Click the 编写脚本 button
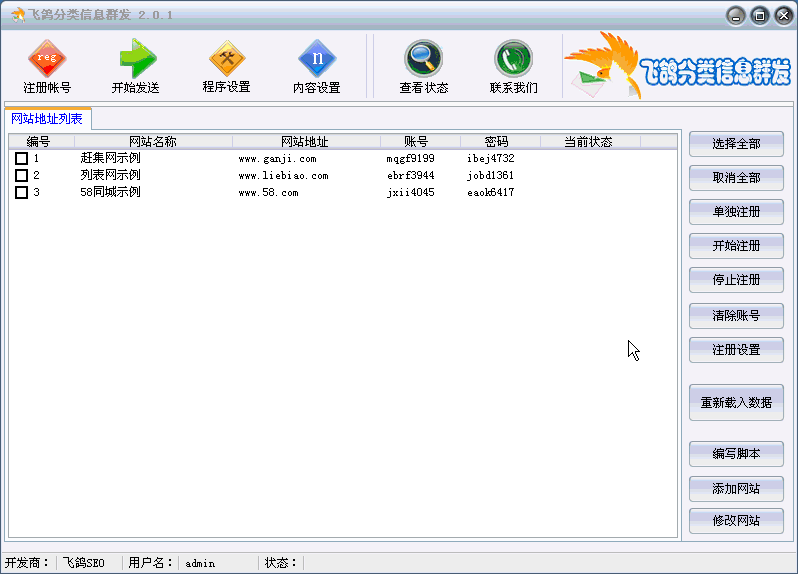 coord(736,454)
